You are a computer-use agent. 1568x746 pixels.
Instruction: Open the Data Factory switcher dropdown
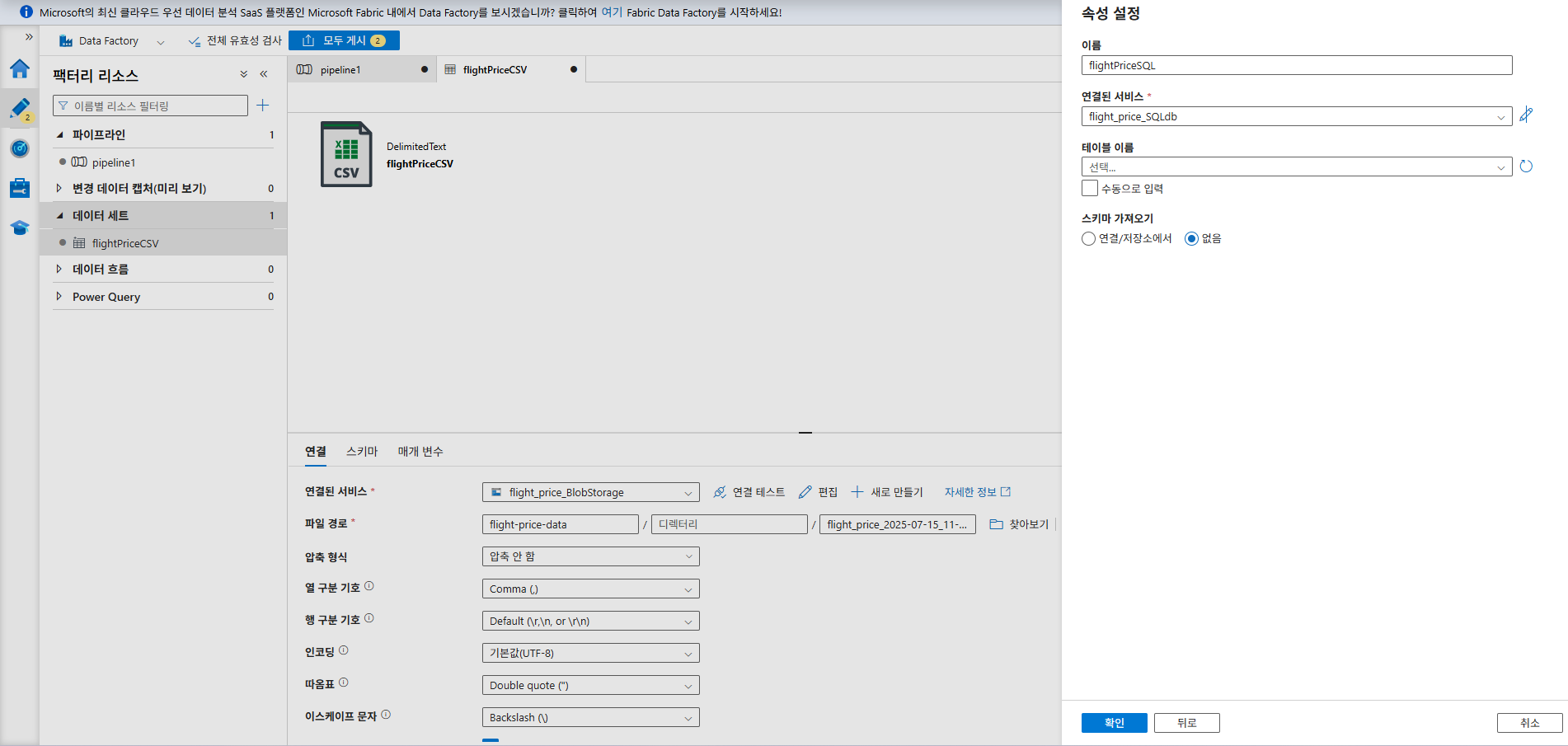pos(160,42)
